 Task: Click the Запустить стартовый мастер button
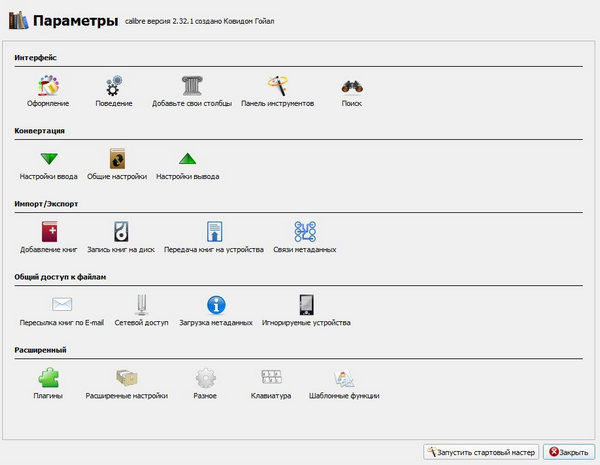tap(481, 452)
